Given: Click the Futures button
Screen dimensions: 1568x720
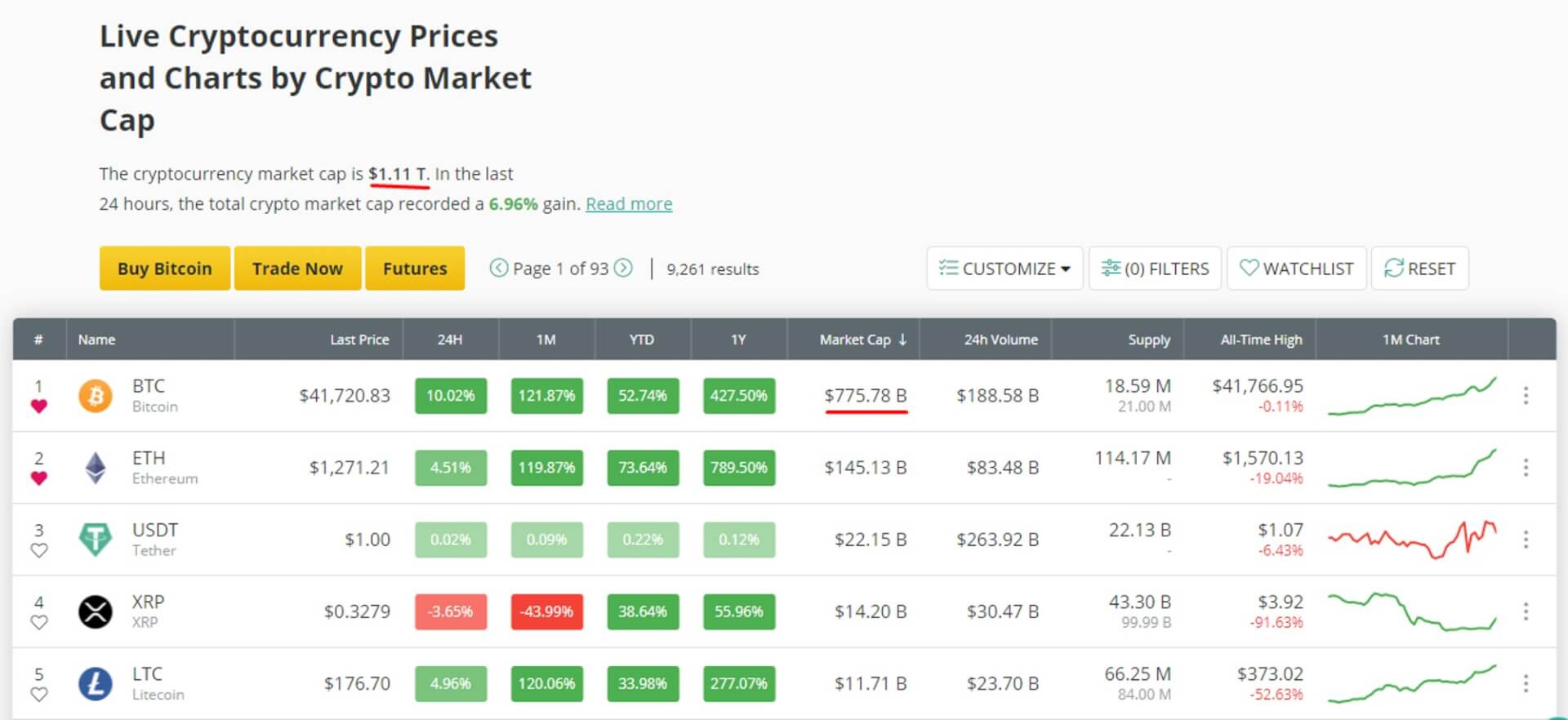Looking at the screenshot, I should click(x=415, y=269).
